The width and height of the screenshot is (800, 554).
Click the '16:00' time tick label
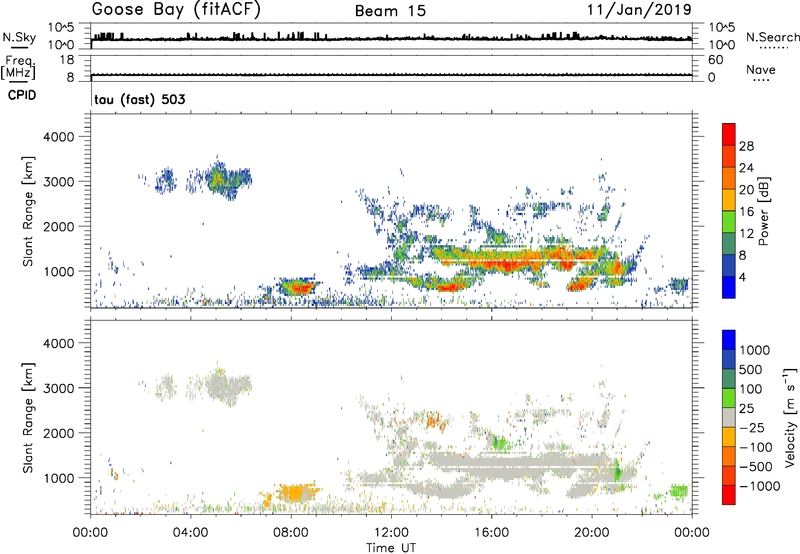[x=491, y=533]
